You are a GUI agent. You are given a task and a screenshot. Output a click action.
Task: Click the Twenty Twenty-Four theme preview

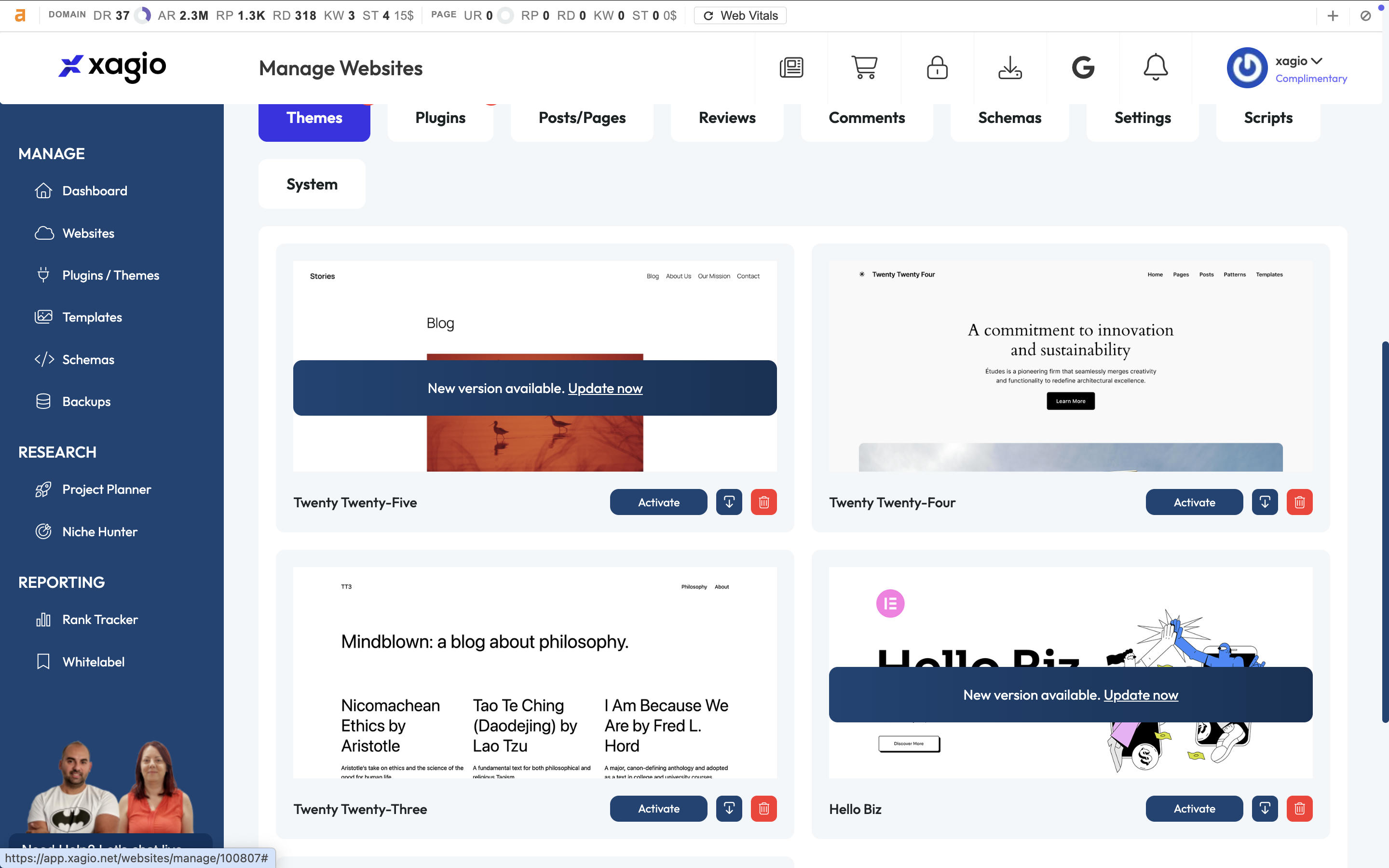coord(1071,366)
